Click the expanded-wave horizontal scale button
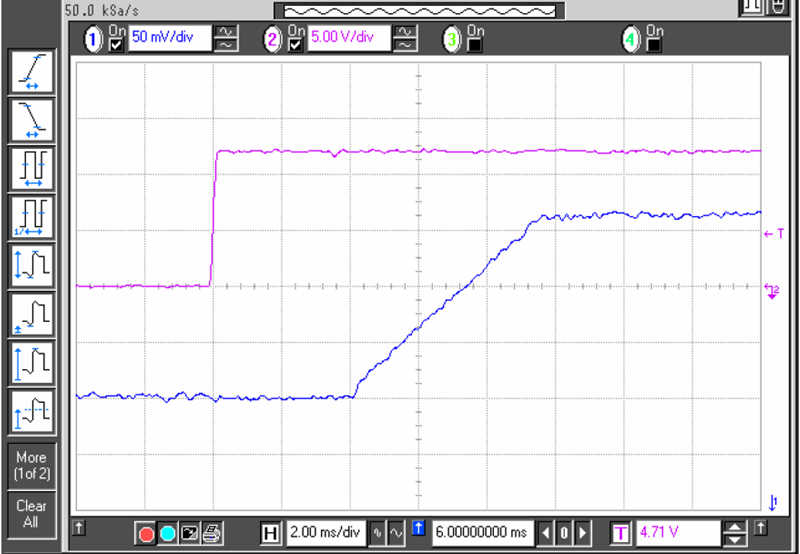800x554 pixels. [x=396, y=533]
